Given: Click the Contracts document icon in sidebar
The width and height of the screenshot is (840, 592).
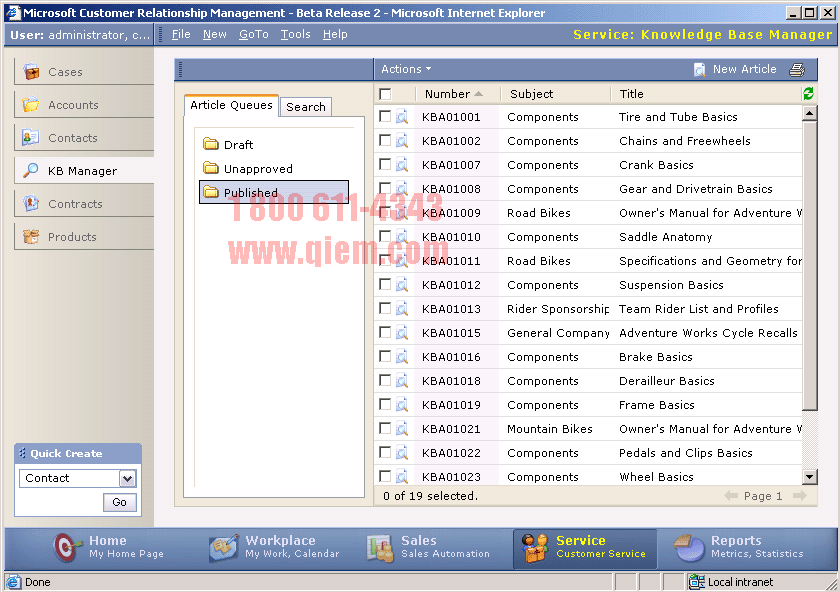Looking at the screenshot, I should [31, 204].
